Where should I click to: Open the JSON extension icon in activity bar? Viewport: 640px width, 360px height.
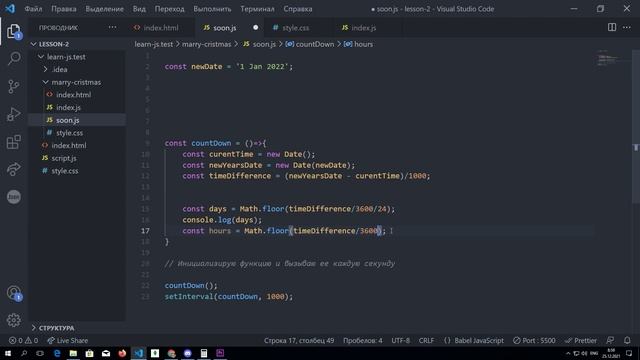coord(13,197)
